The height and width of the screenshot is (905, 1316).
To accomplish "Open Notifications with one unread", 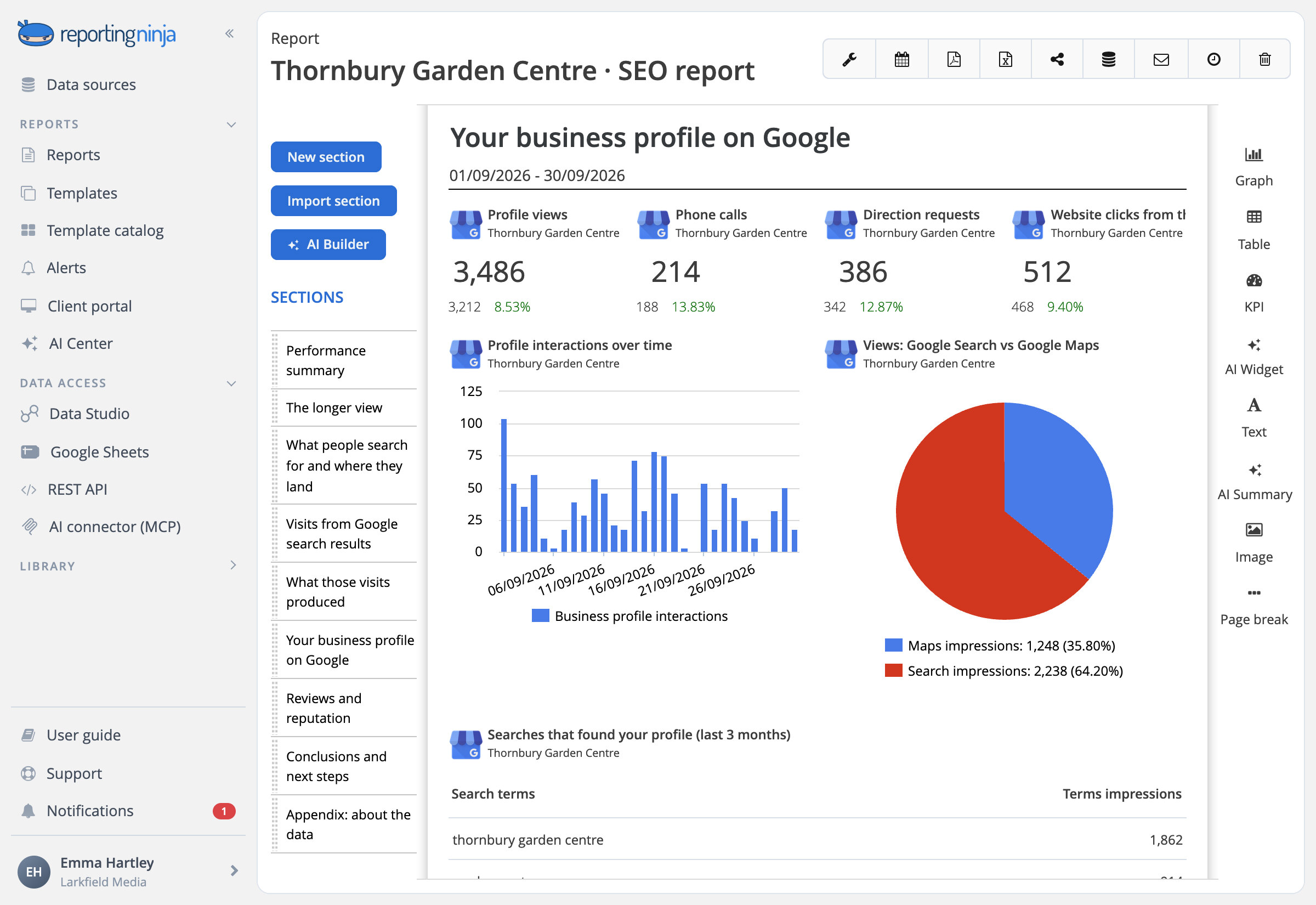I will point(128,811).
